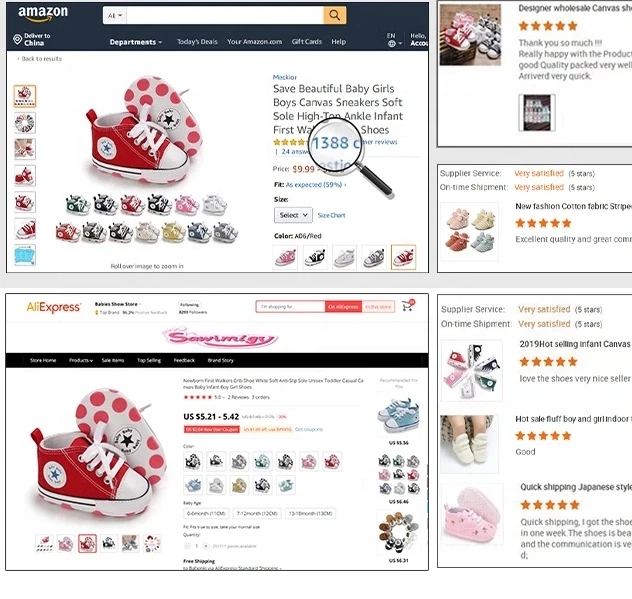The height and width of the screenshot is (599, 632).
Task: Open Today's Deals in Amazon navigation
Action: (x=197, y=42)
